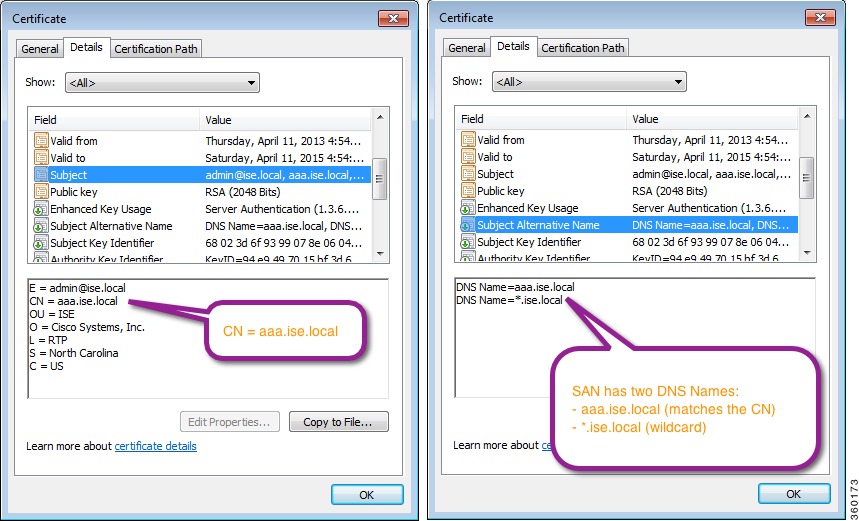Click the scrollbar thumb in right field list
Viewport: 859px width, 521px height.
(807, 178)
